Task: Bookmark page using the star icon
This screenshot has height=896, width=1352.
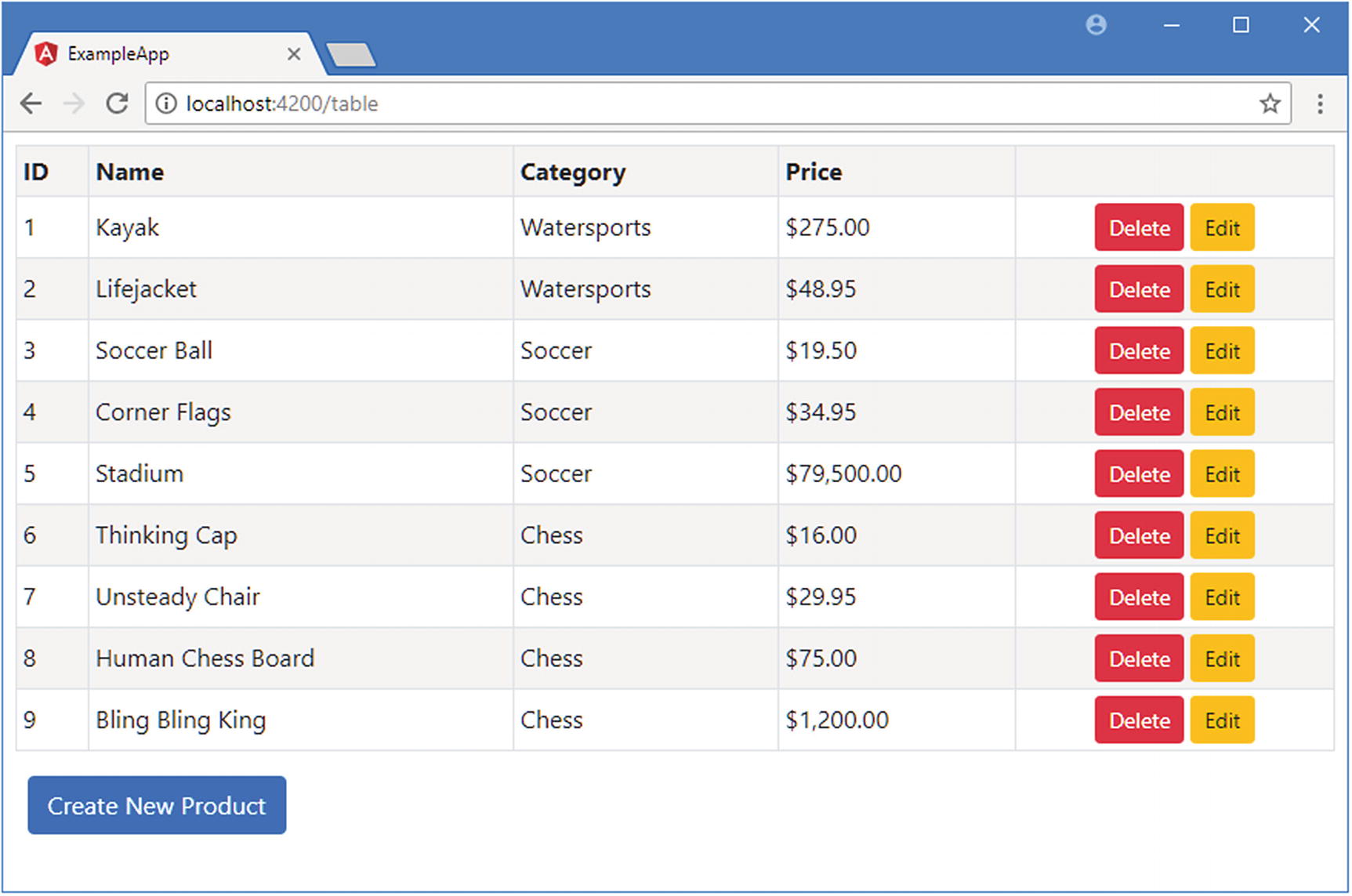Action: (x=1270, y=103)
